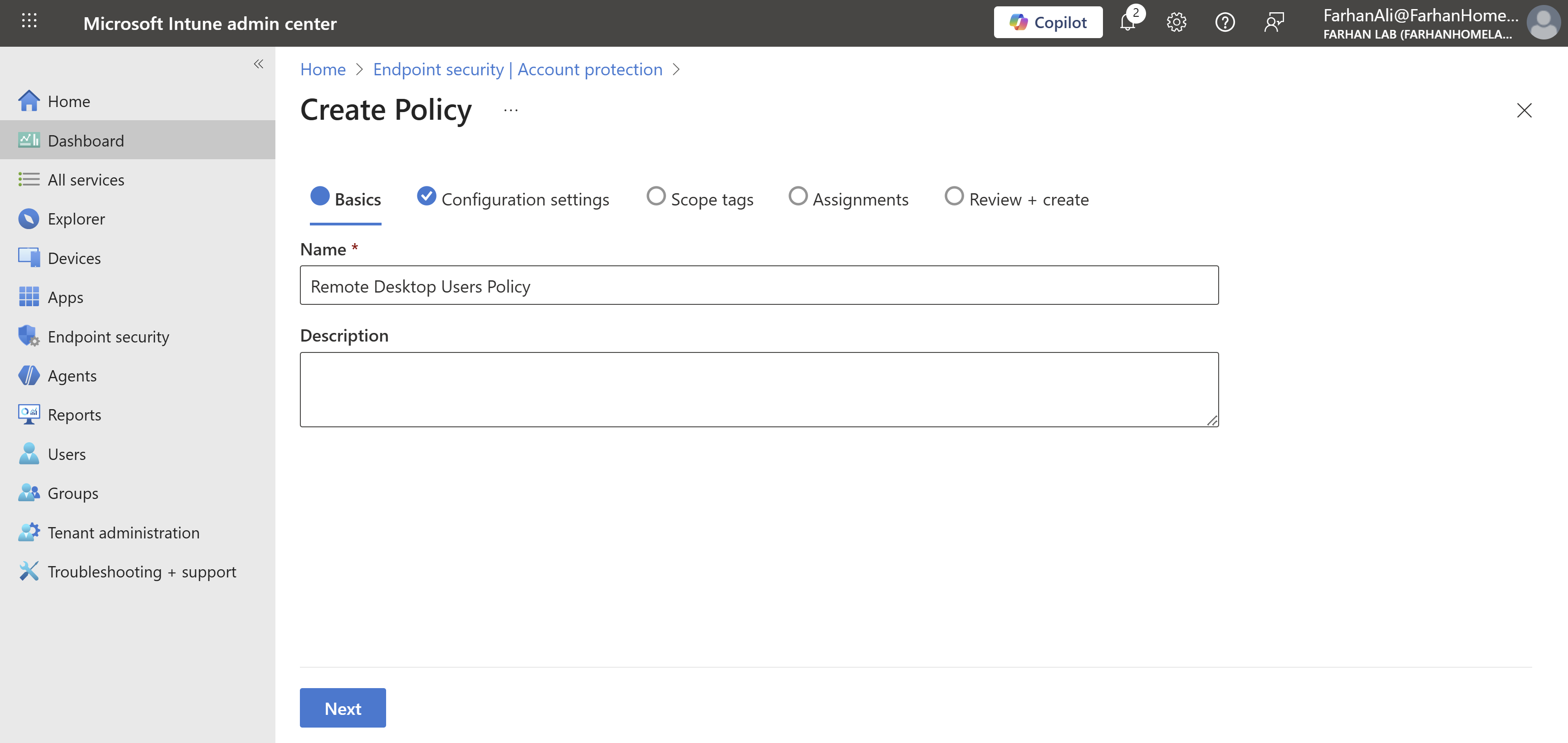Click the user account avatar menu
Image resolution: width=1568 pixels, height=743 pixels.
point(1543,23)
